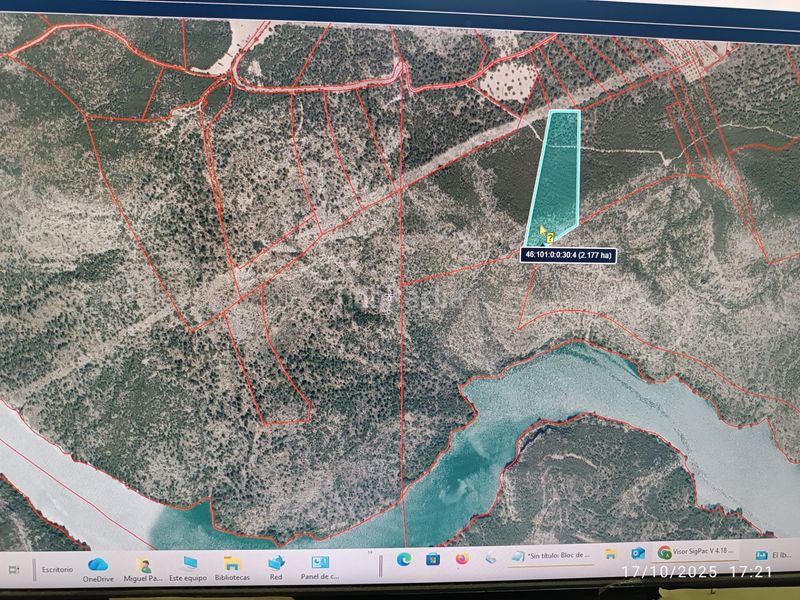
Task: Open the Bibliotecas folder shortcut
Action: point(232,566)
